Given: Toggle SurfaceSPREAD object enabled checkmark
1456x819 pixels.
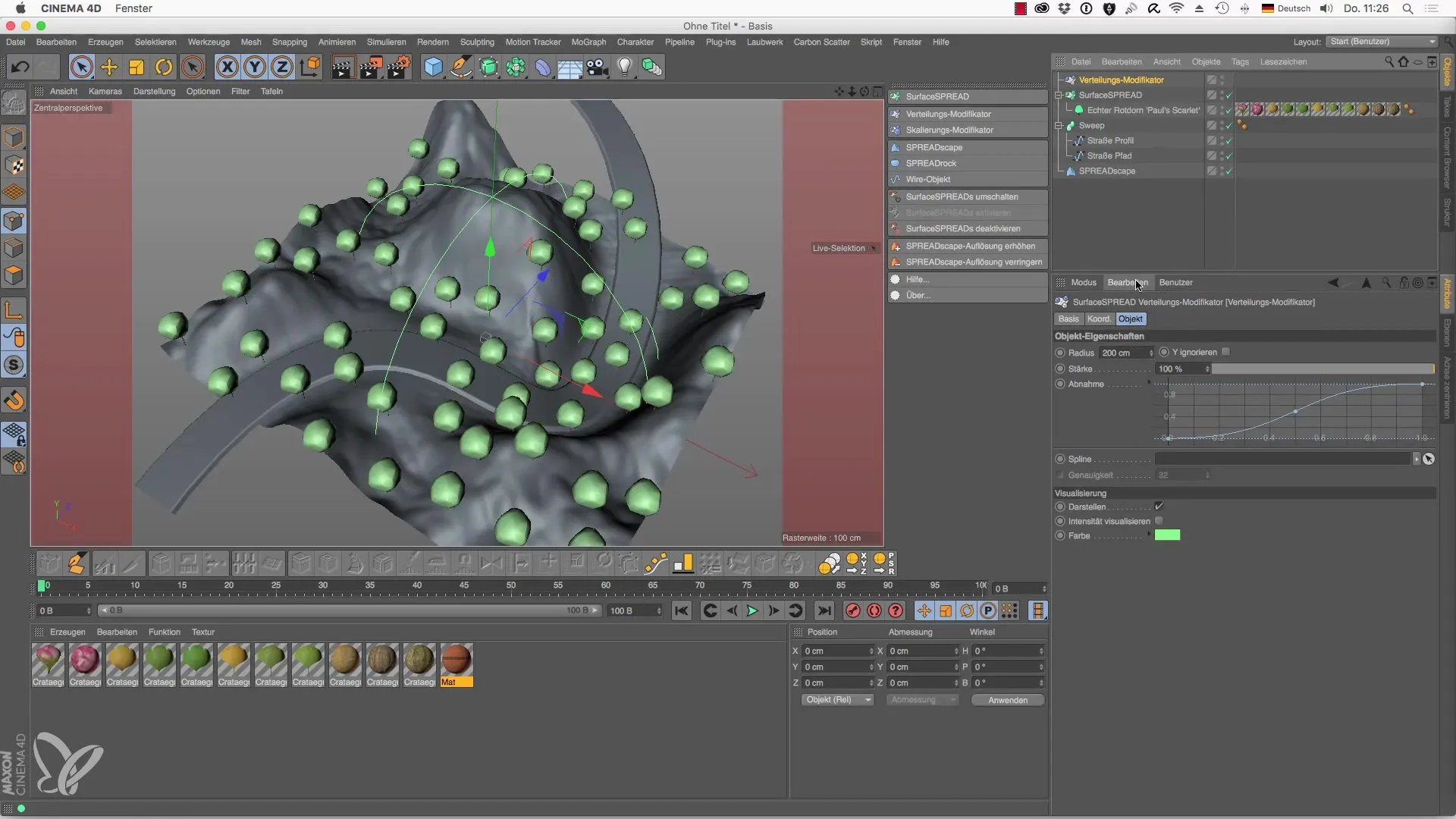Looking at the screenshot, I should [1228, 96].
